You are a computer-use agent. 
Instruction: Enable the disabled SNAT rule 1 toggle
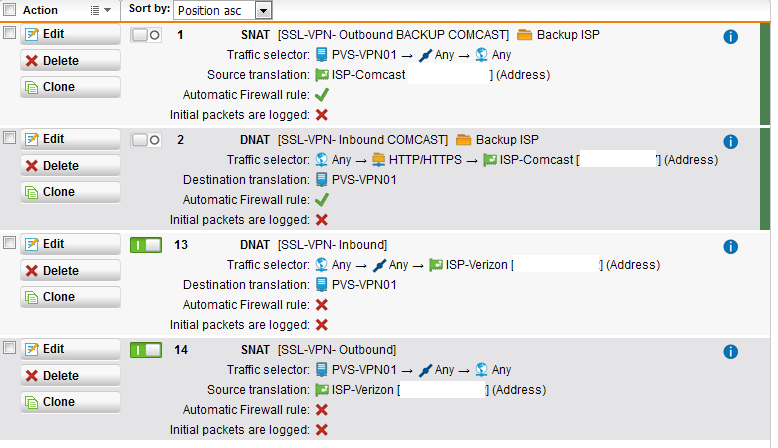click(146, 35)
